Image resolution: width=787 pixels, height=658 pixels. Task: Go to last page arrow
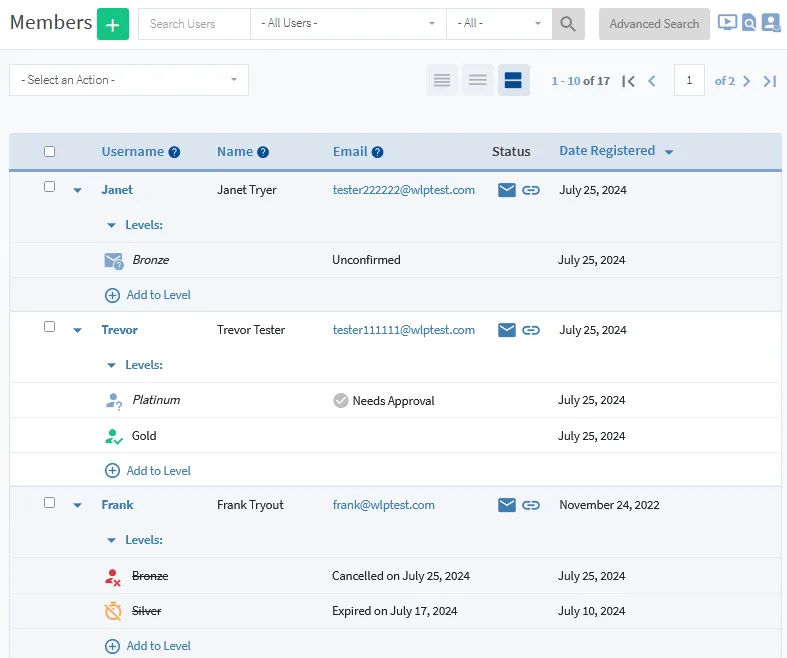coord(770,81)
